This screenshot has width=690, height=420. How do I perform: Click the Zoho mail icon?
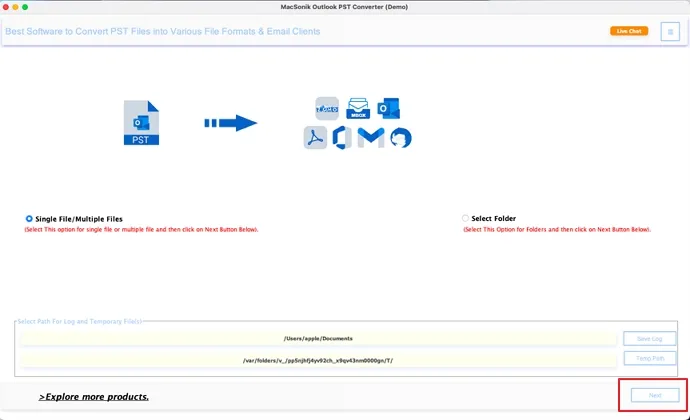(327, 108)
